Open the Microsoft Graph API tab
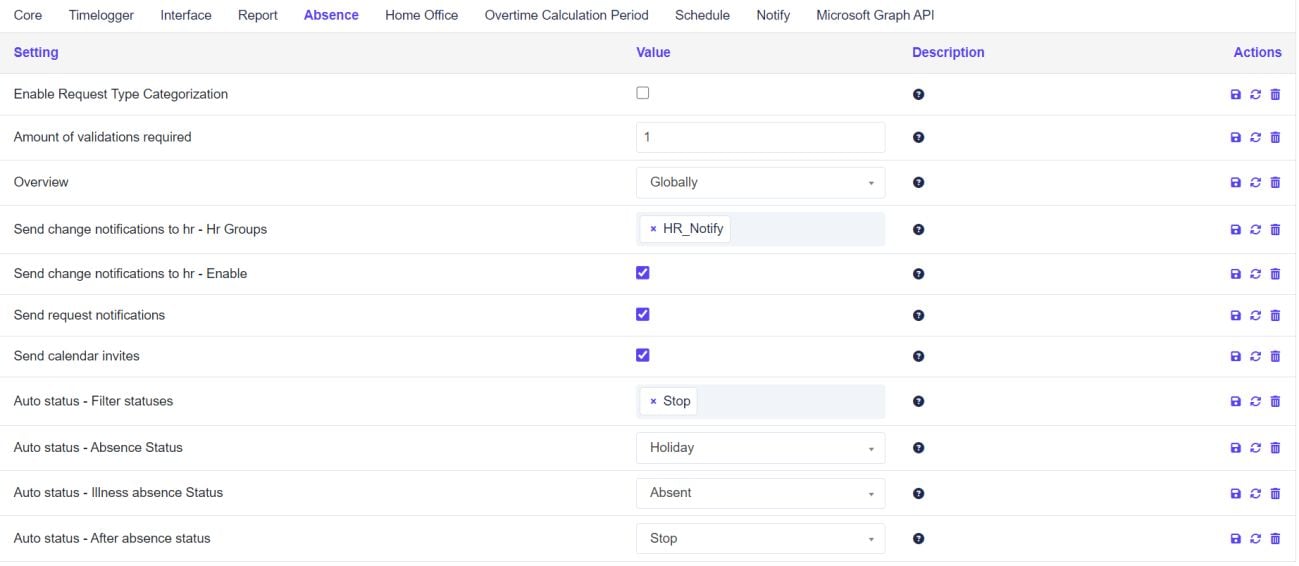The image size is (1299, 566). (875, 15)
